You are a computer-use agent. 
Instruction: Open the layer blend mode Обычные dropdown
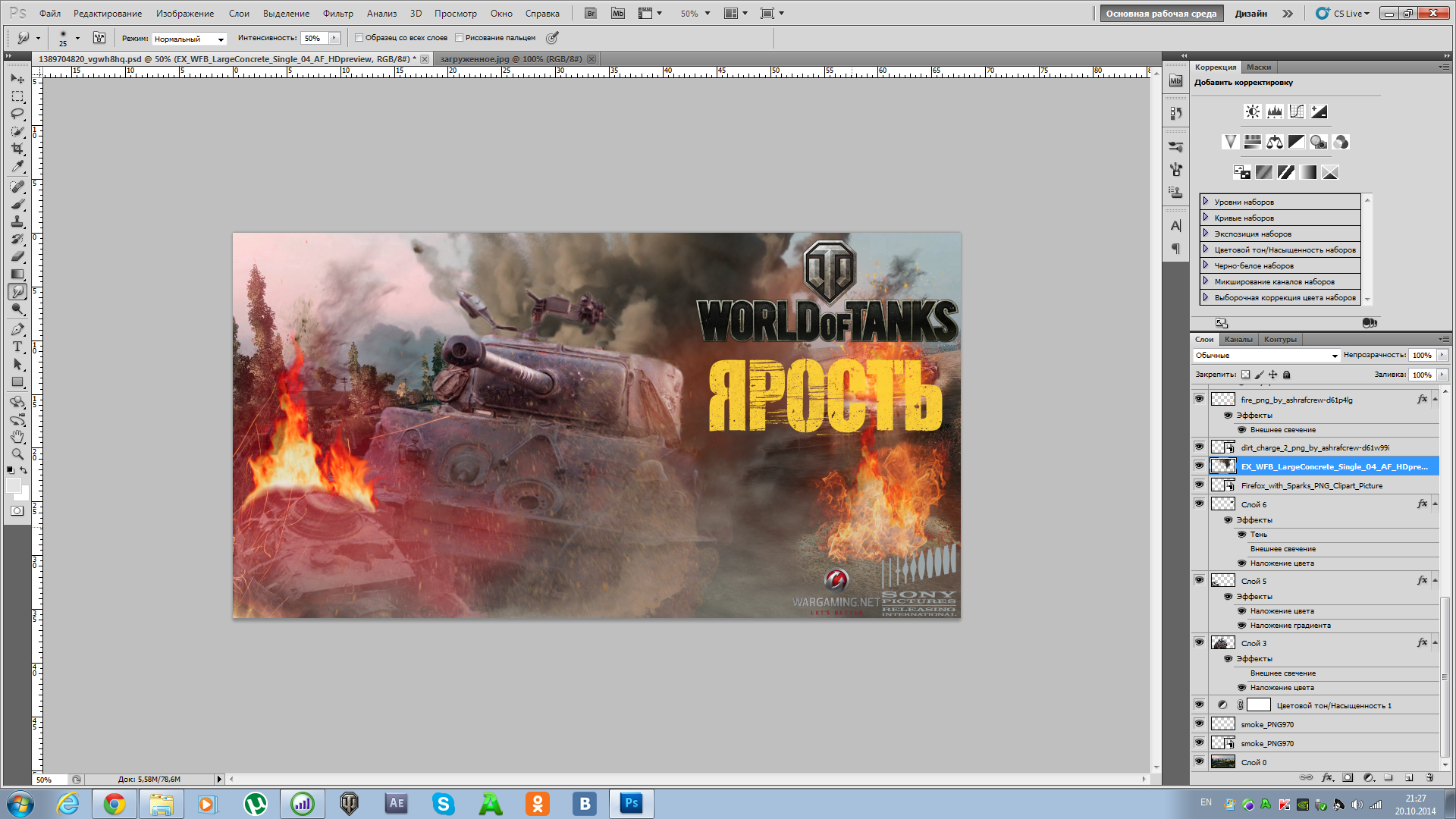(1266, 356)
